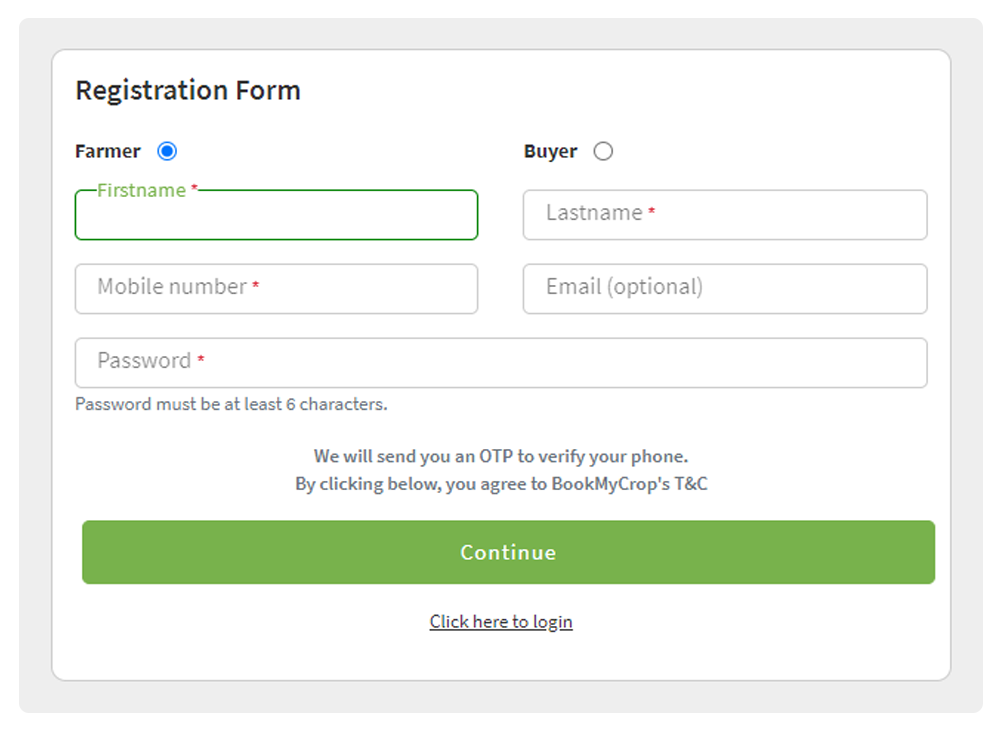
Task: Click the bold Buyer label text
Action: pos(550,151)
